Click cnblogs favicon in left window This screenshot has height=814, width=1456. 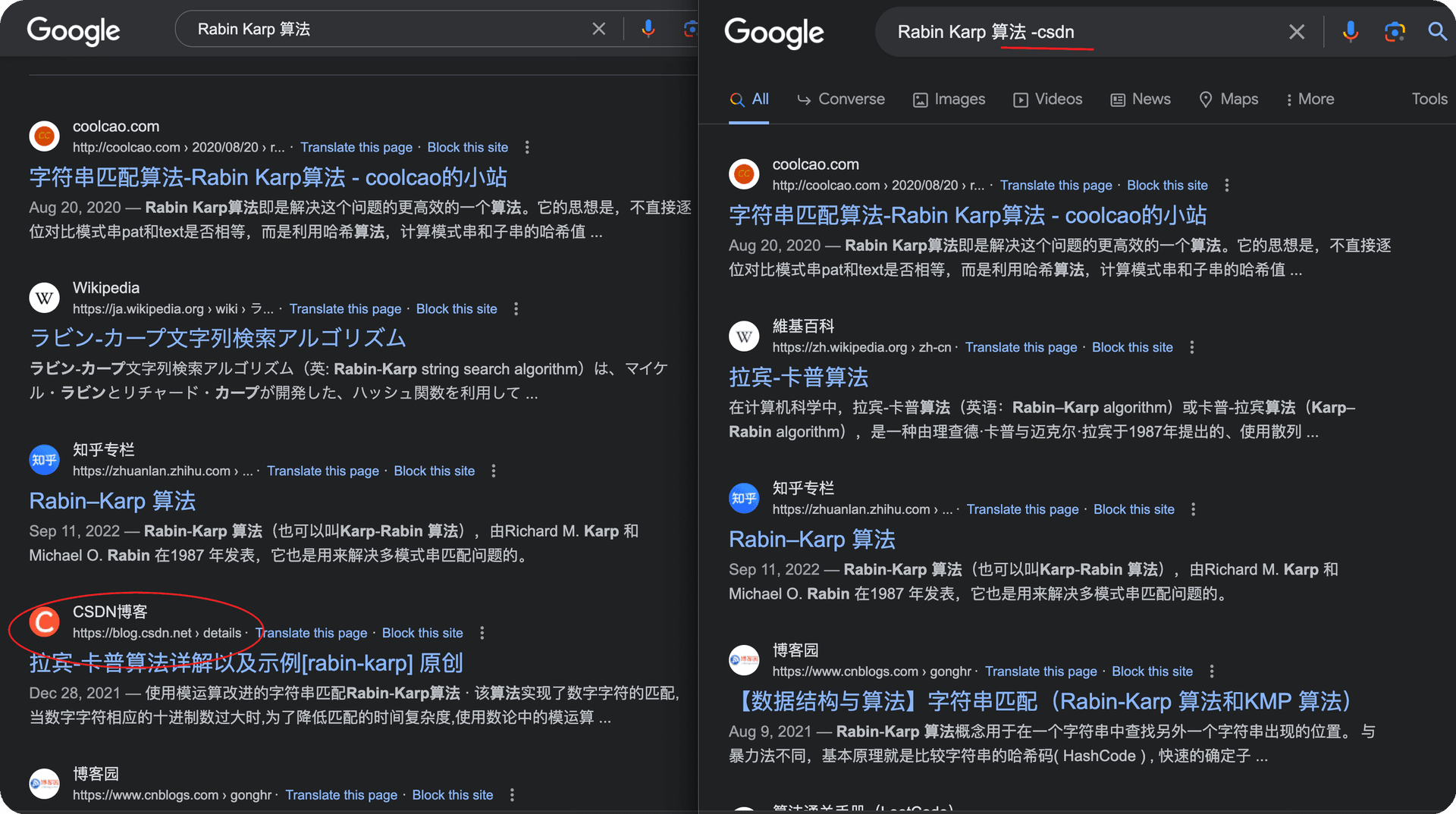44,784
